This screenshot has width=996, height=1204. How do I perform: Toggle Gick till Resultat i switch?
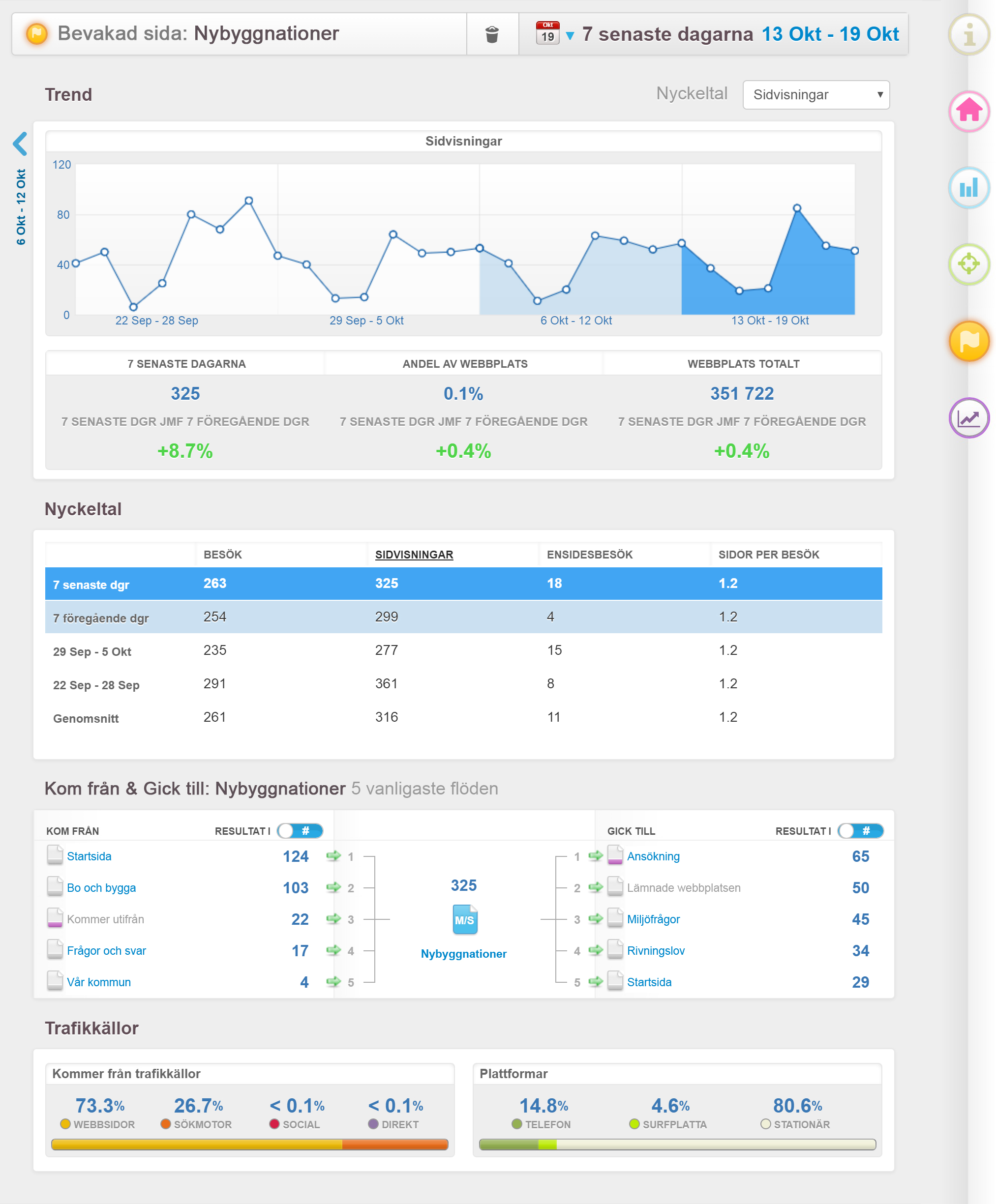[860, 831]
